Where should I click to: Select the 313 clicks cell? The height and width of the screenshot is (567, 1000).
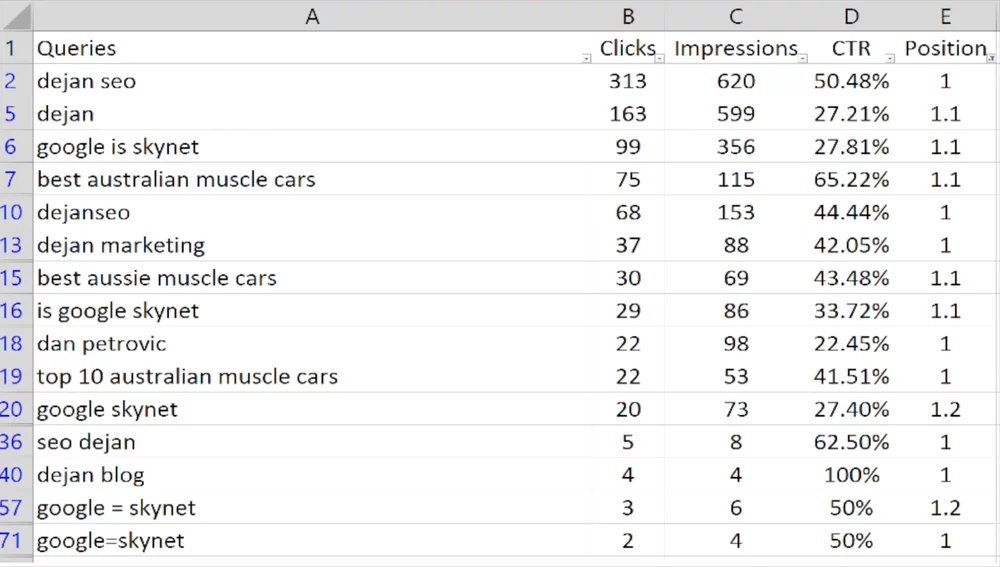(x=628, y=81)
